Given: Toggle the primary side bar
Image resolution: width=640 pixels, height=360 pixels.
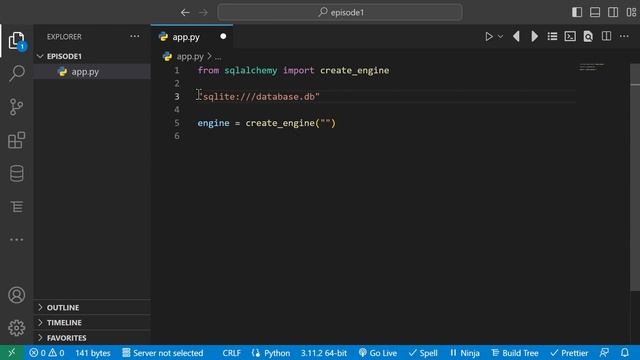Looking at the screenshot, I should (x=577, y=12).
